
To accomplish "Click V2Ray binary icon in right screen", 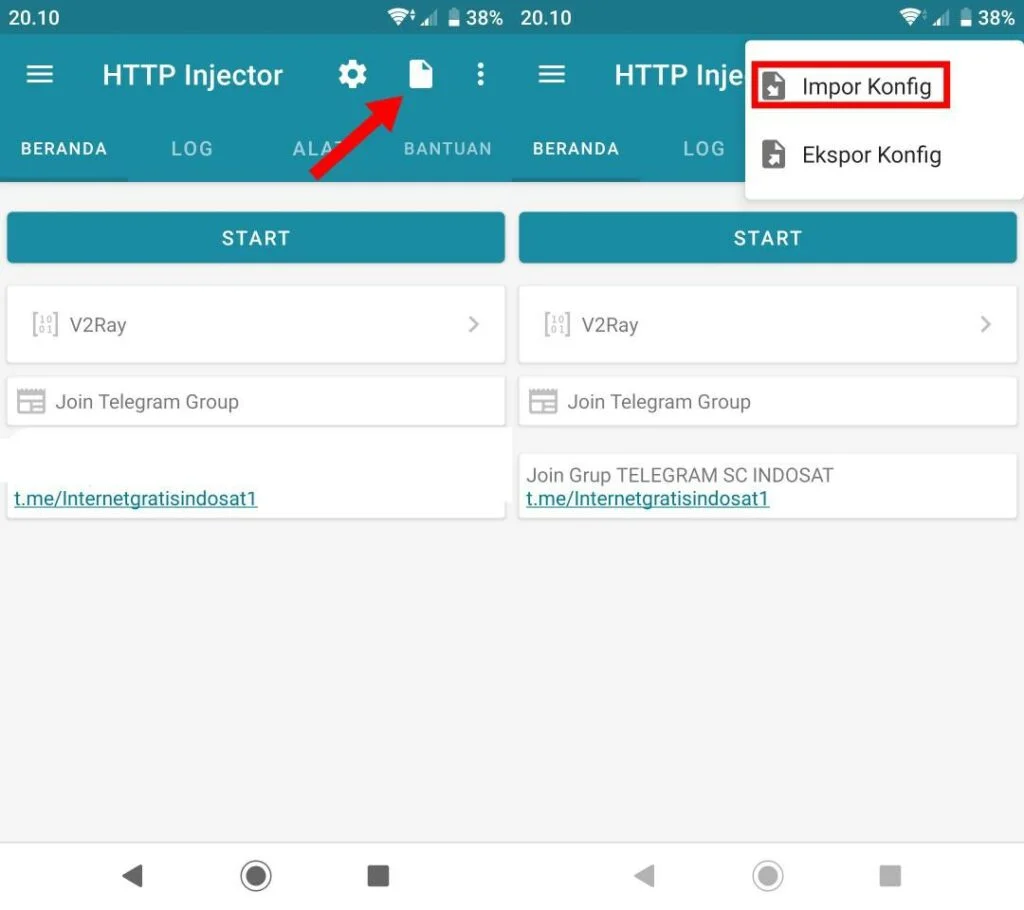I will 557,324.
